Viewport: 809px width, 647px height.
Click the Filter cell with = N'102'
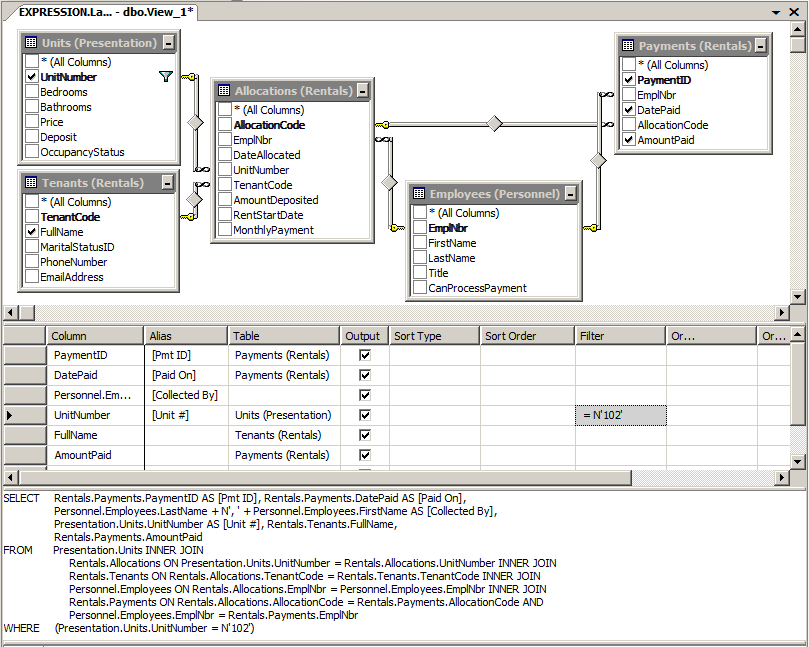621,415
